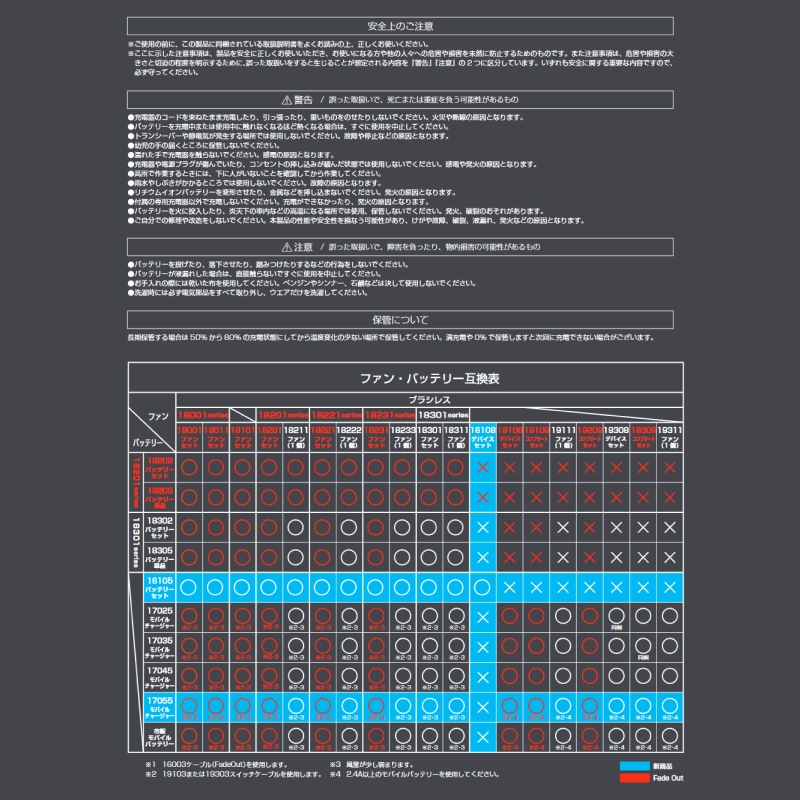Click the 18305 バッテリー row label
Viewport: 800px width, 800px height.
(160, 557)
